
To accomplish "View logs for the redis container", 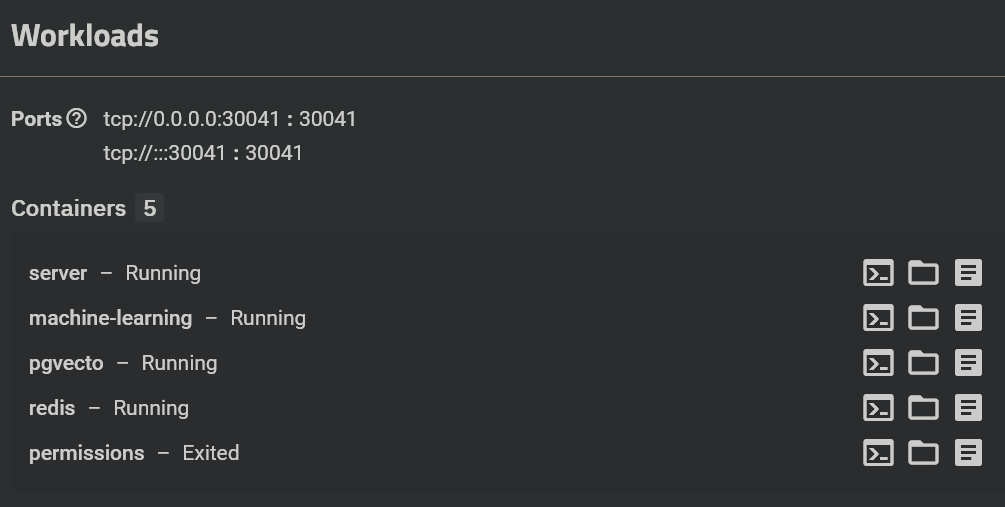I will tap(968, 408).
